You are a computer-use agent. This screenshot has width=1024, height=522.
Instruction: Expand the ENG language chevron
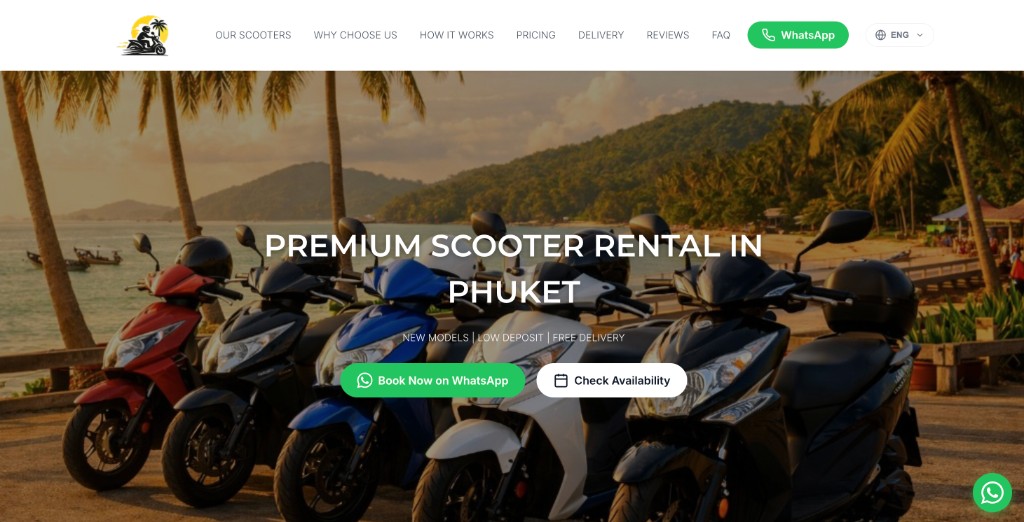click(920, 35)
